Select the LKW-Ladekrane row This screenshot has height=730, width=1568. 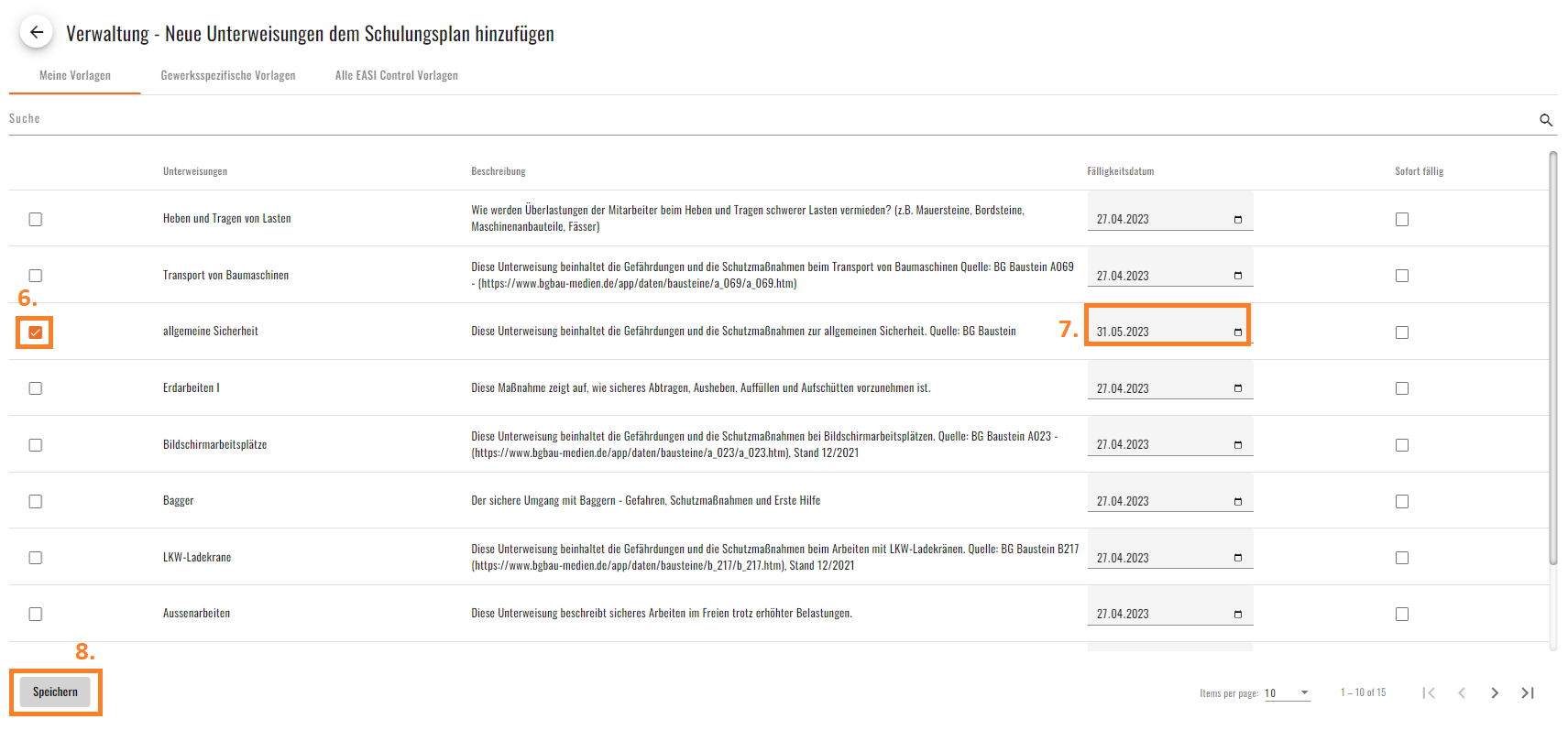coord(36,558)
